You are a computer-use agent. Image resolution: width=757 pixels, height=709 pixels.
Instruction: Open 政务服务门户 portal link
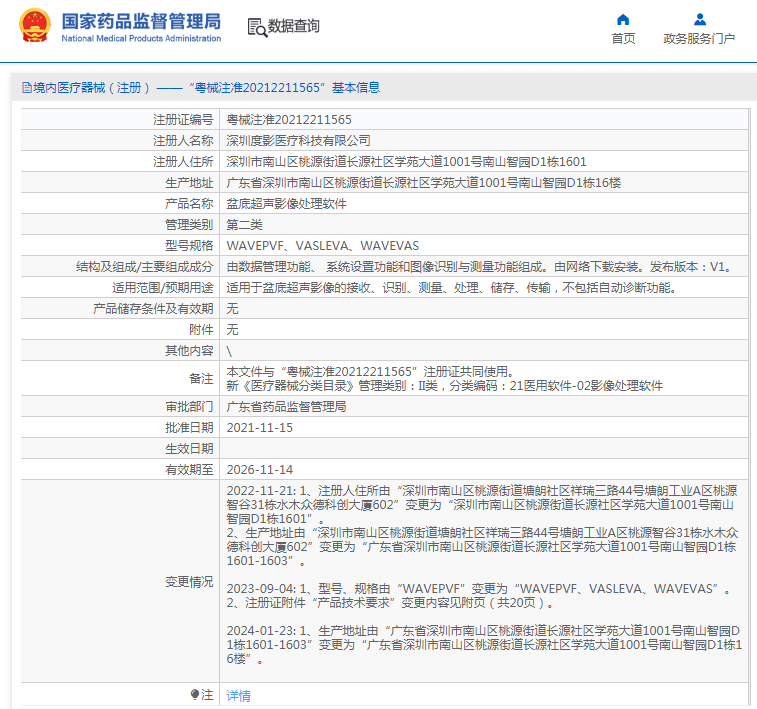point(699,39)
